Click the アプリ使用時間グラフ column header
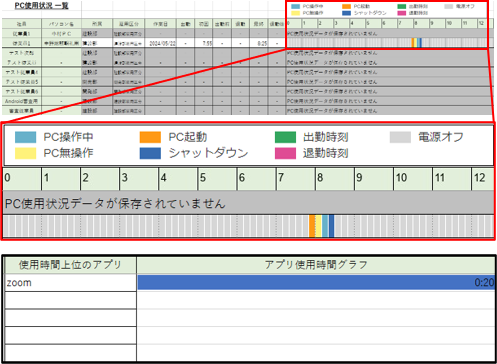Viewport: 497px width, 364px height. [316, 265]
